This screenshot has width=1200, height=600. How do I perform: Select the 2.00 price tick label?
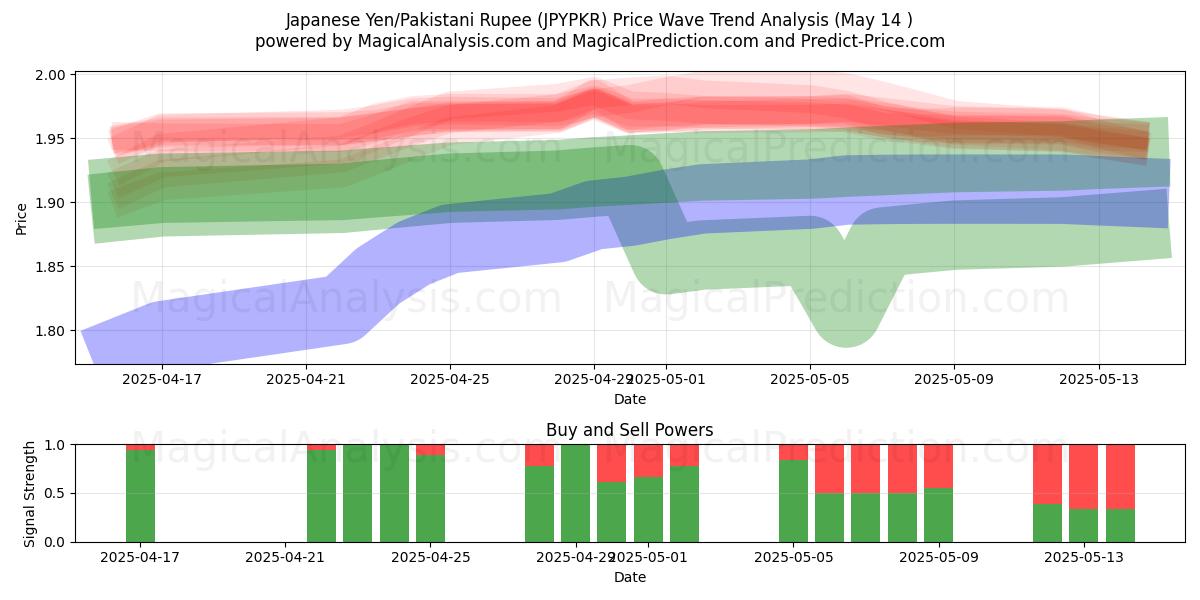pos(52,75)
